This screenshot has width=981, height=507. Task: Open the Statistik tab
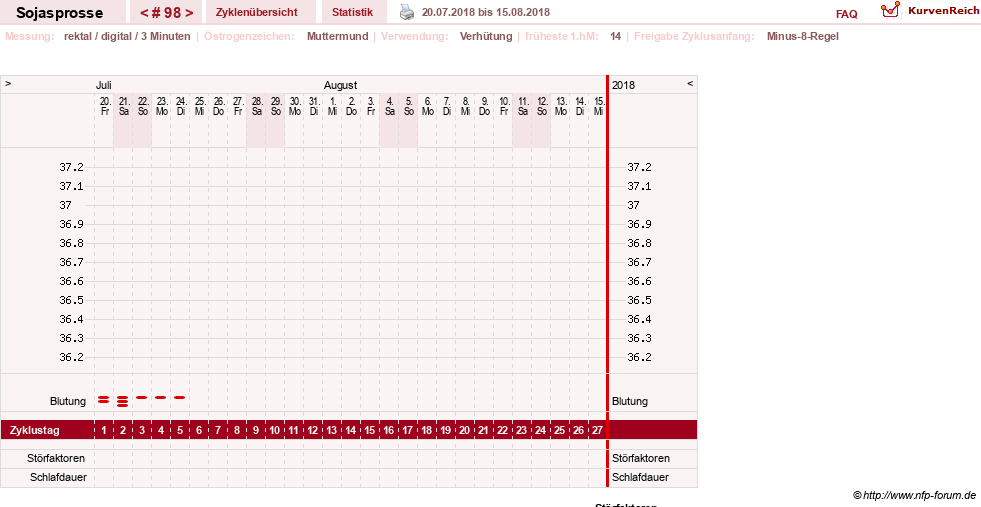click(x=352, y=12)
